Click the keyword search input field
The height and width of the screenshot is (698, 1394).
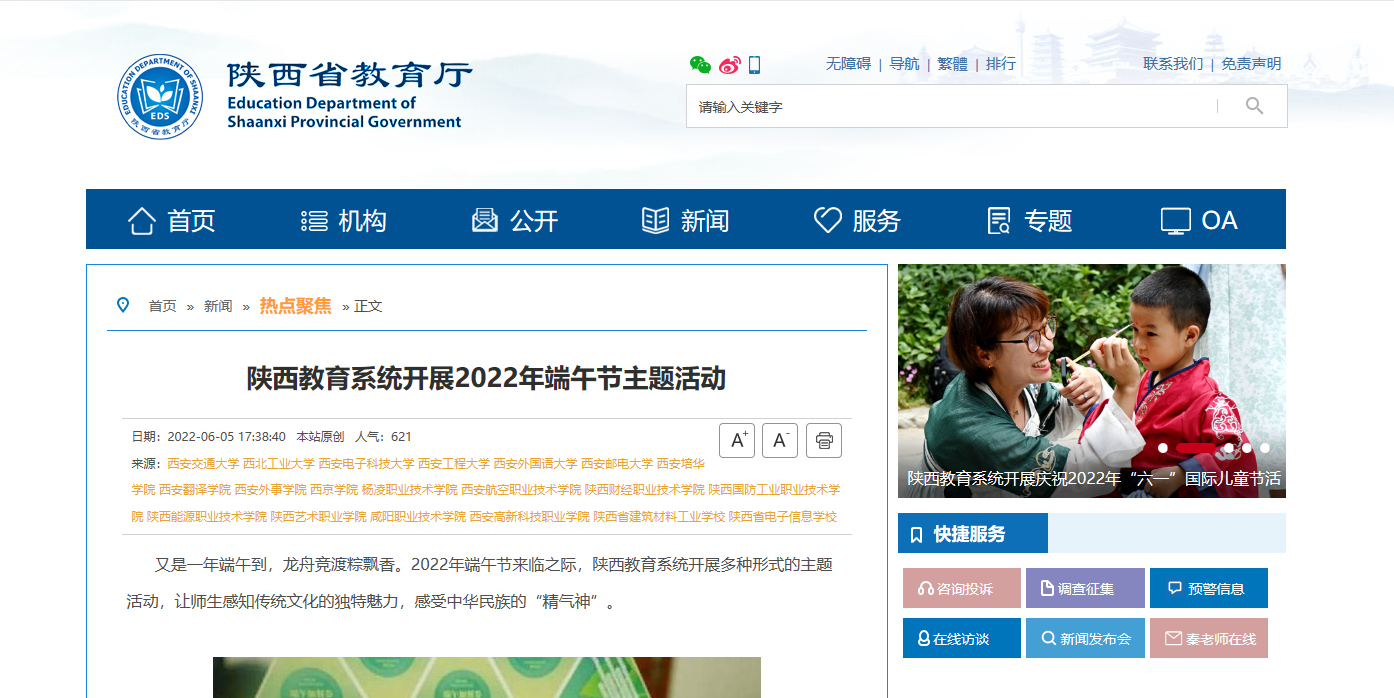click(x=950, y=107)
